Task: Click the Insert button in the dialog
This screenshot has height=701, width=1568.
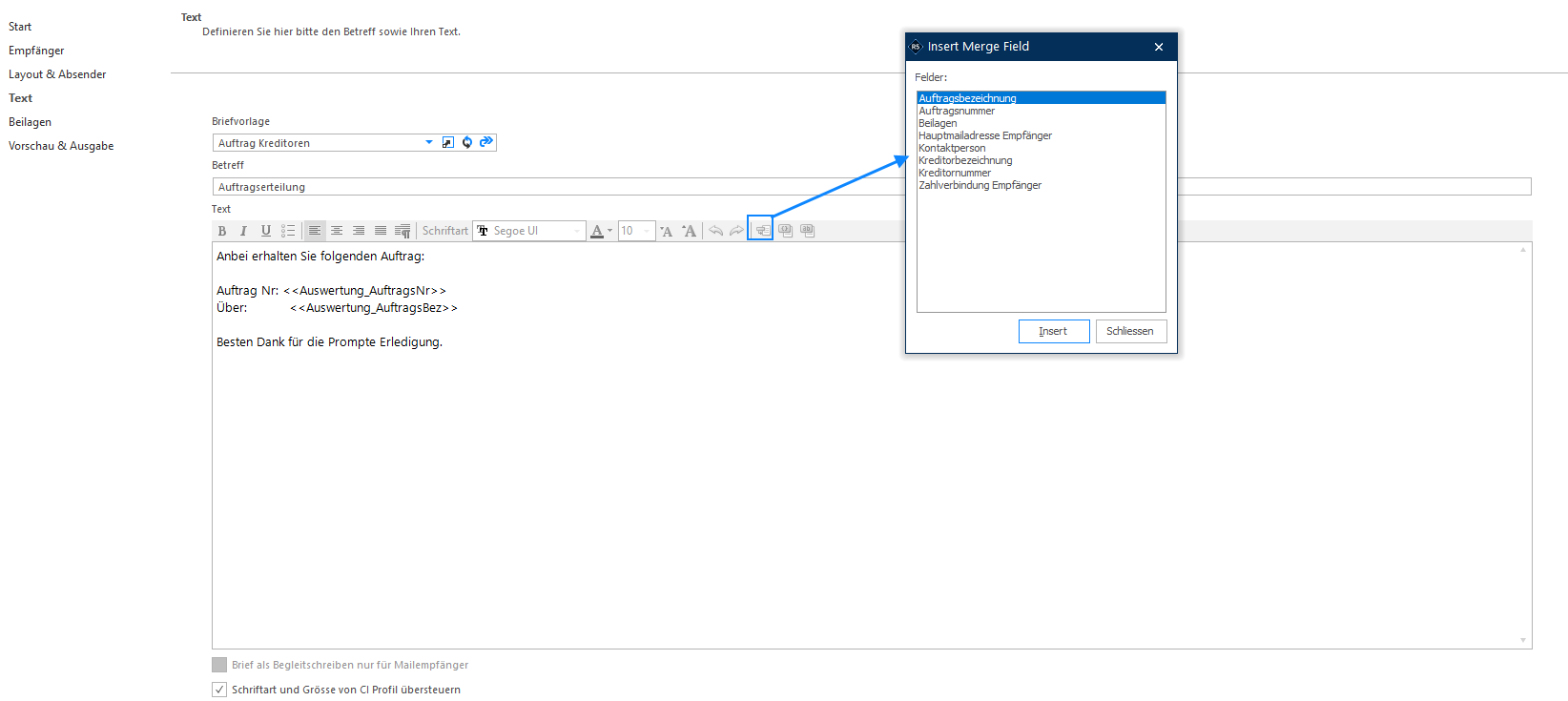Action: (x=1054, y=331)
